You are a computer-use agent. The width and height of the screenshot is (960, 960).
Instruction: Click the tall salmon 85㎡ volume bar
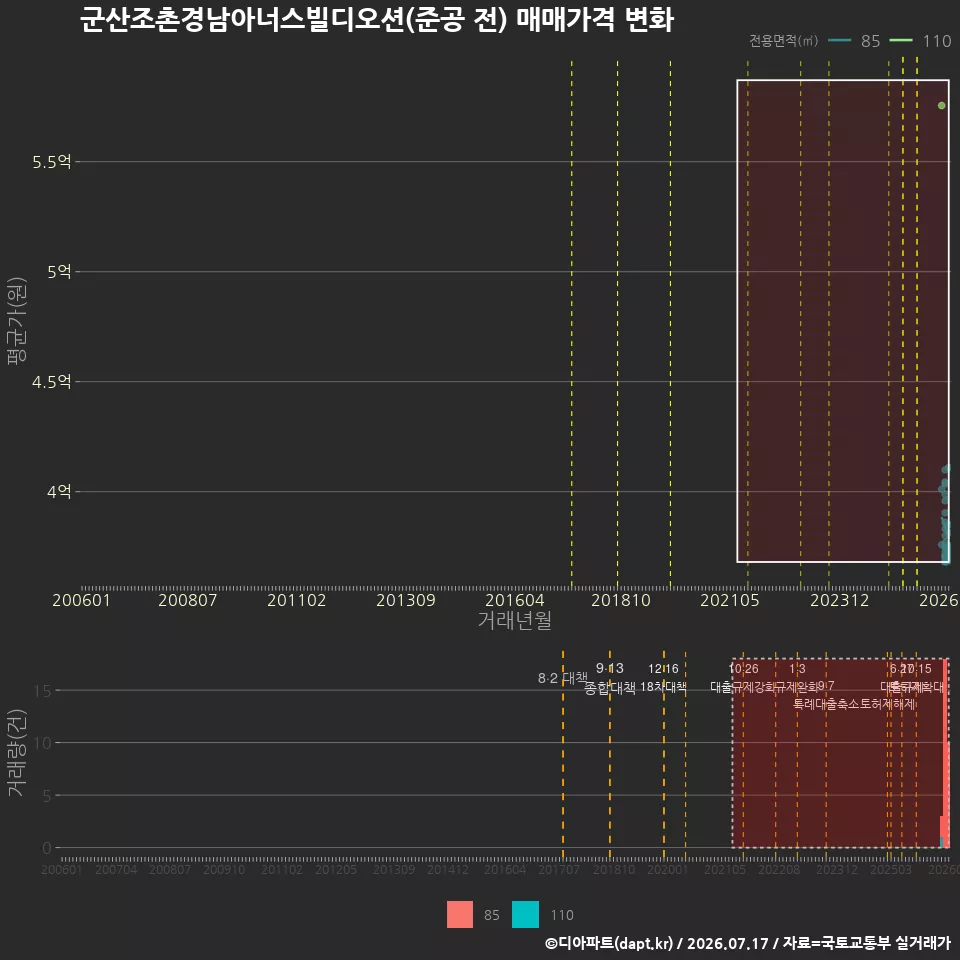coord(947,753)
